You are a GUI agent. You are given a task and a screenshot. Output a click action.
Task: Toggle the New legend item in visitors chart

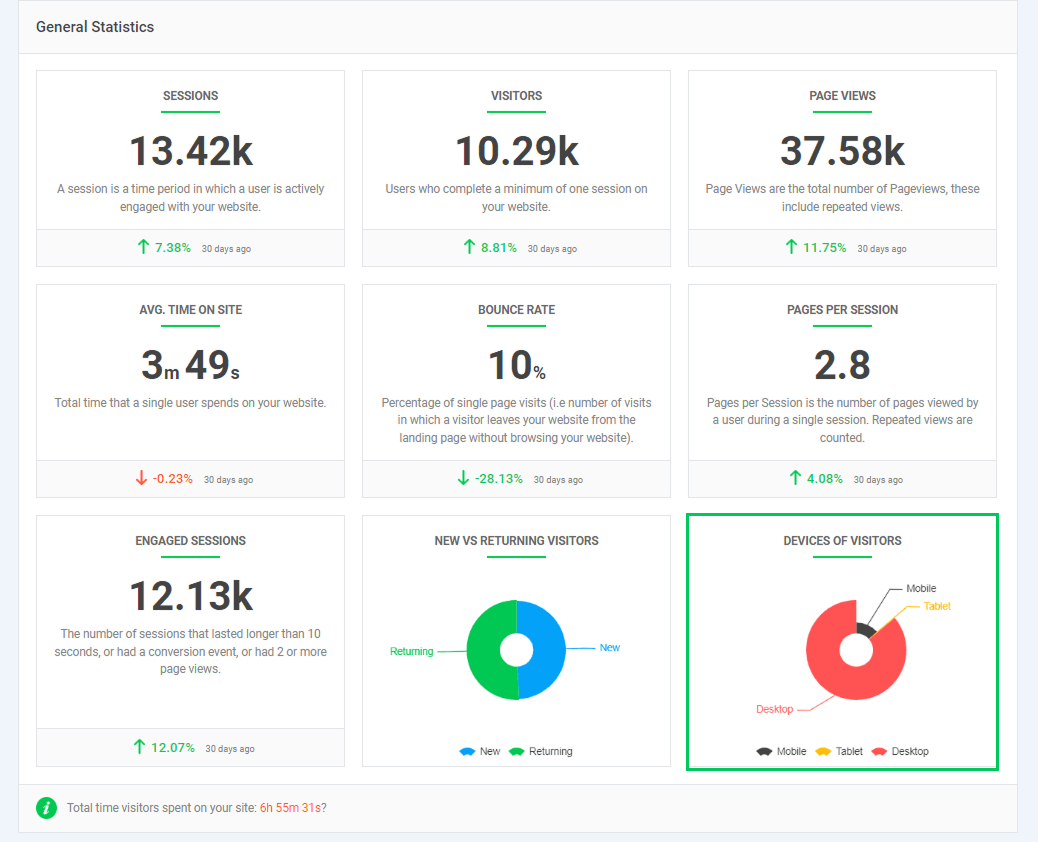(x=480, y=751)
